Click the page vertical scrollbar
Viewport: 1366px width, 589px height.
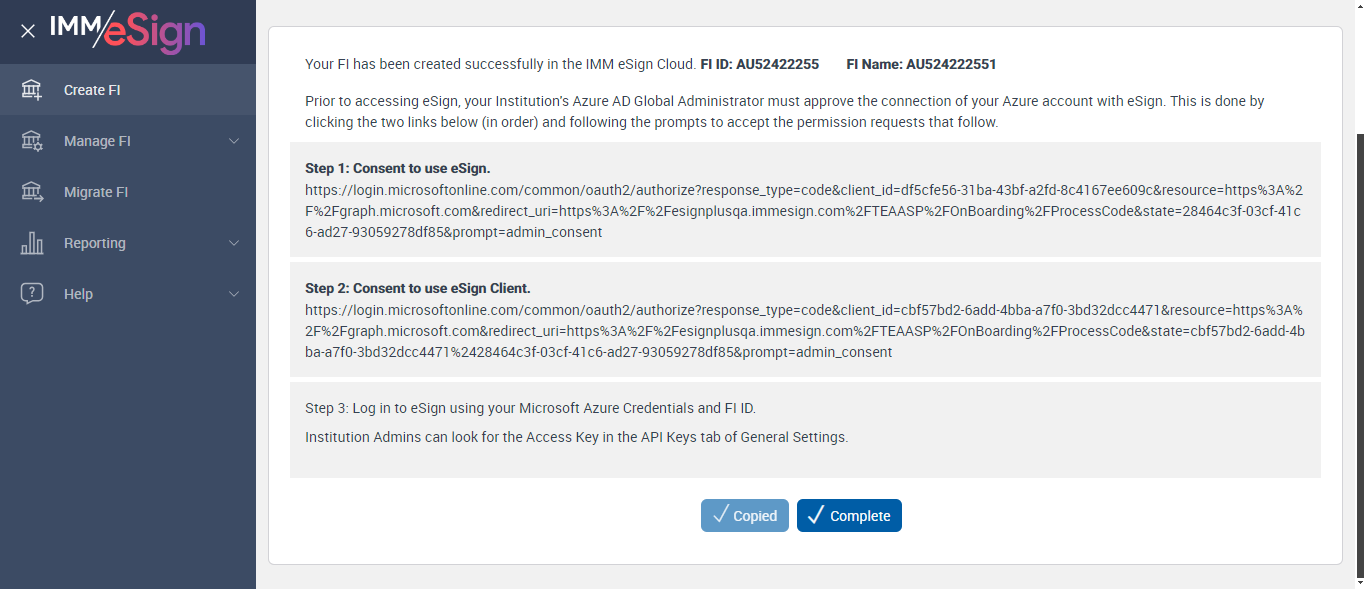1358,350
